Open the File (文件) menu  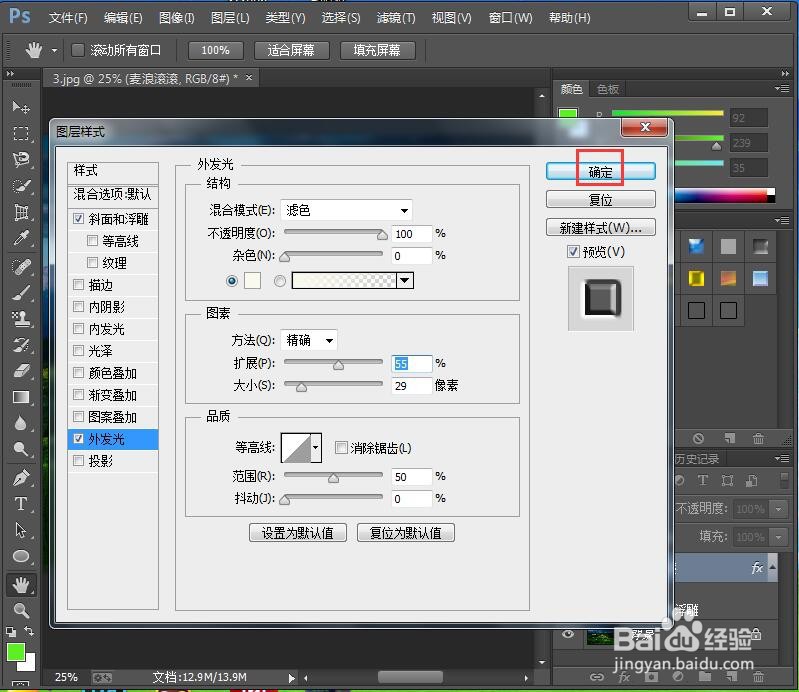68,18
